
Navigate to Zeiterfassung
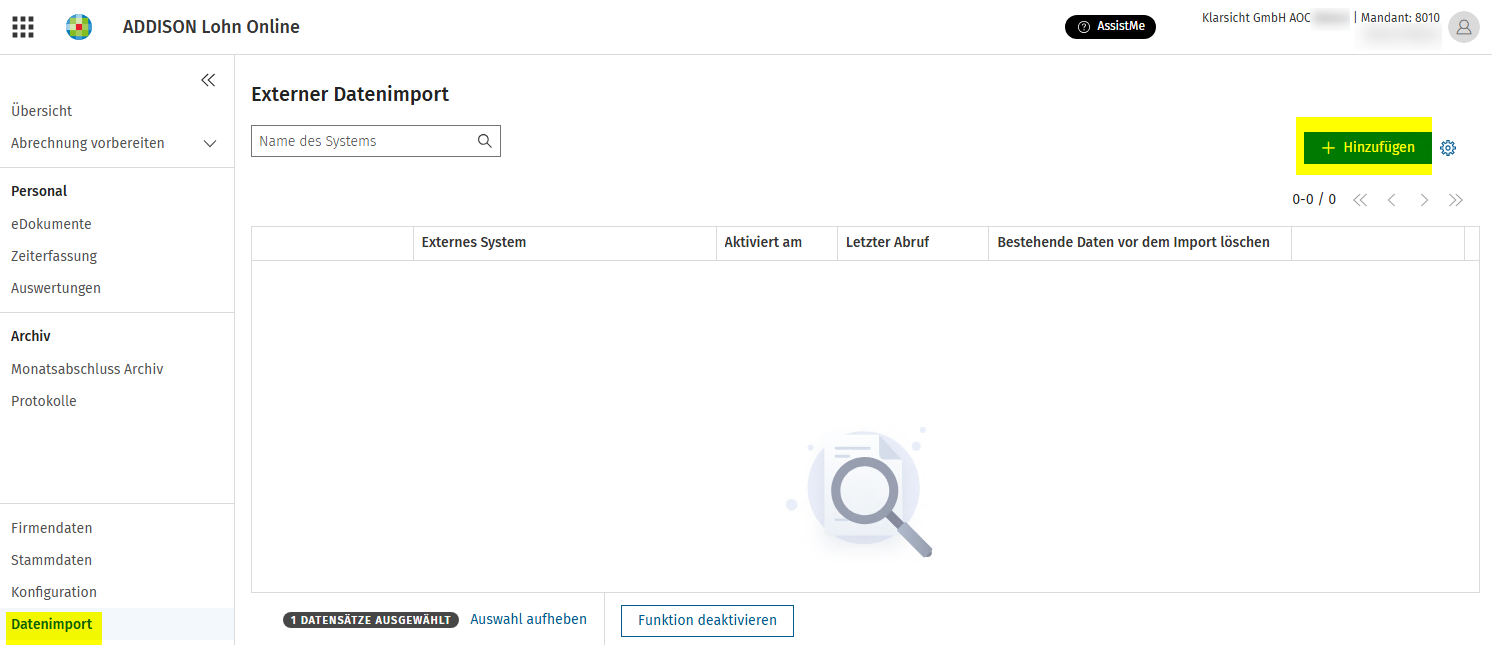tap(54, 256)
